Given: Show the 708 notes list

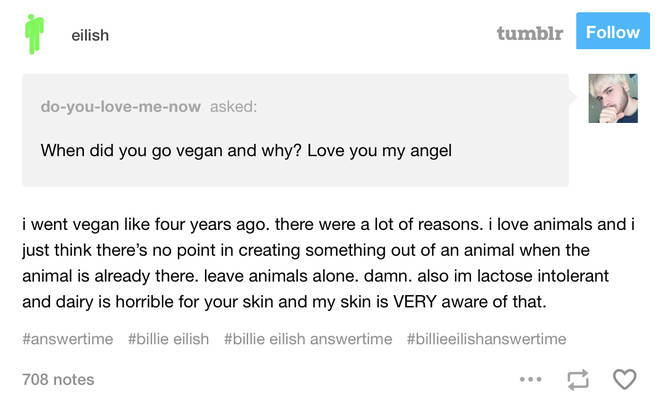Looking at the screenshot, I should click(58, 379).
